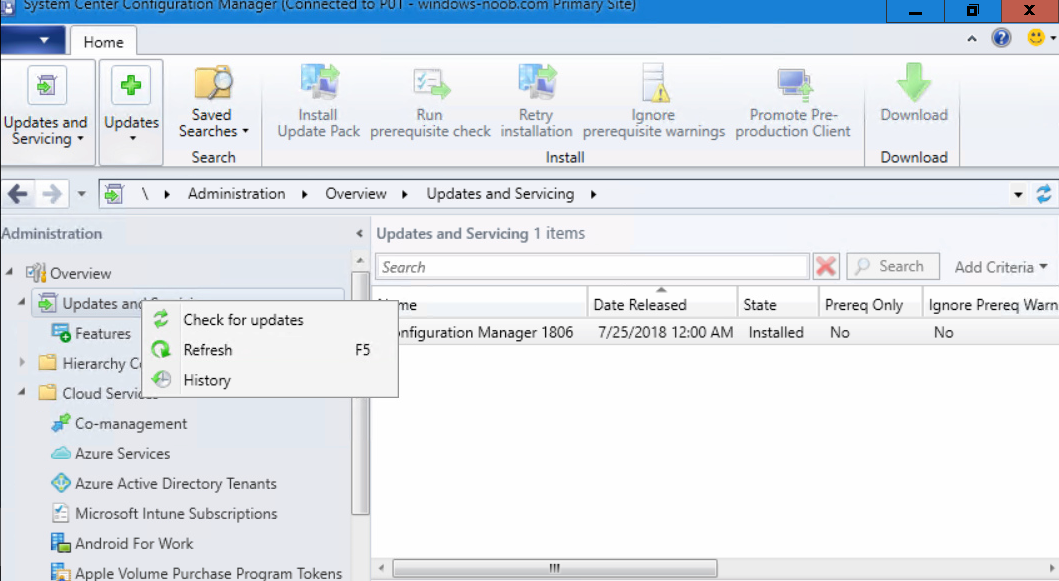Click the Android For Work icon

tap(61, 543)
